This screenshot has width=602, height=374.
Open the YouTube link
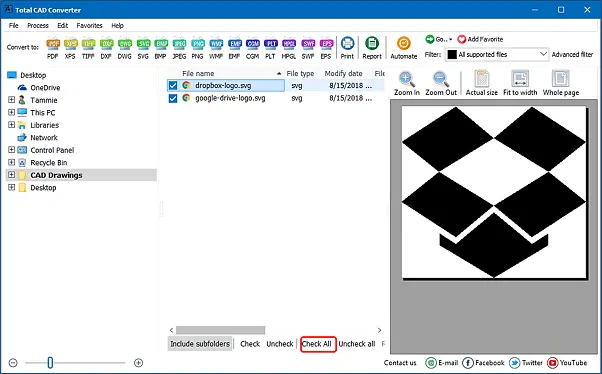[x=567, y=362]
